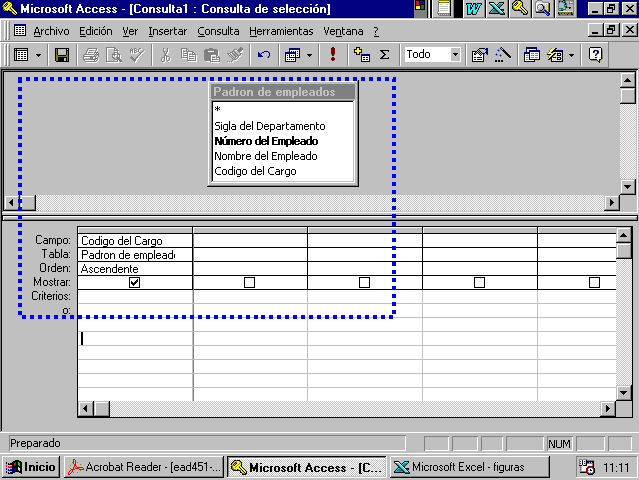Check Mostrar box in fourth grid column

pos(480,282)
